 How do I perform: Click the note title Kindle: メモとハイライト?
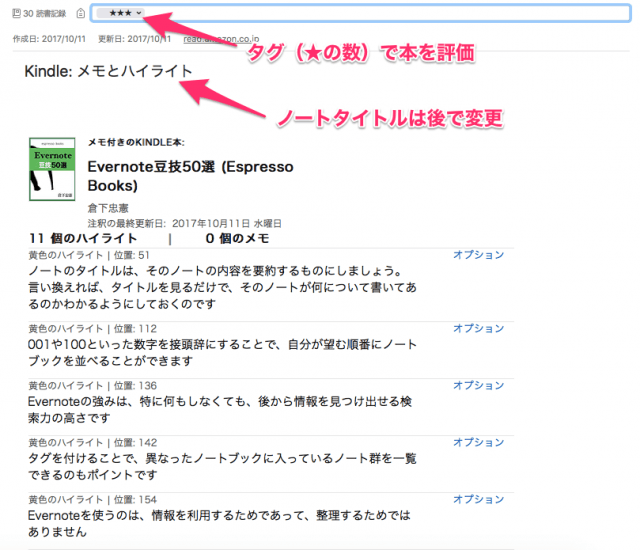point(108,71)
